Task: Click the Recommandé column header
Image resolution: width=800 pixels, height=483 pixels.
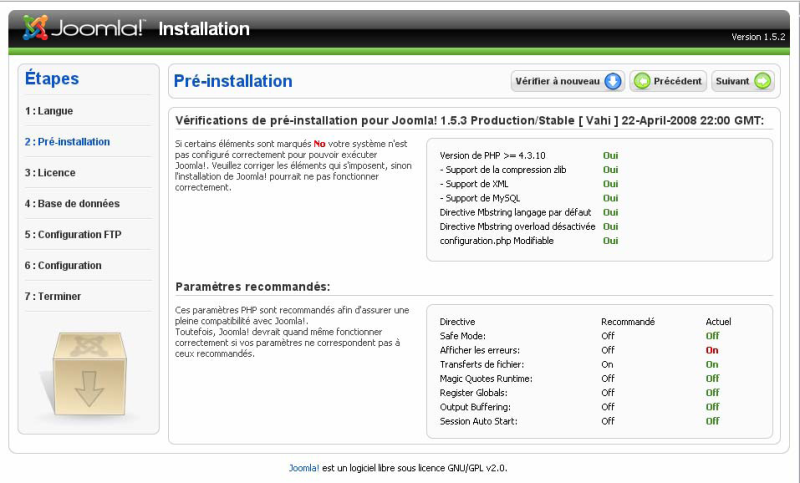Action: 628,322
